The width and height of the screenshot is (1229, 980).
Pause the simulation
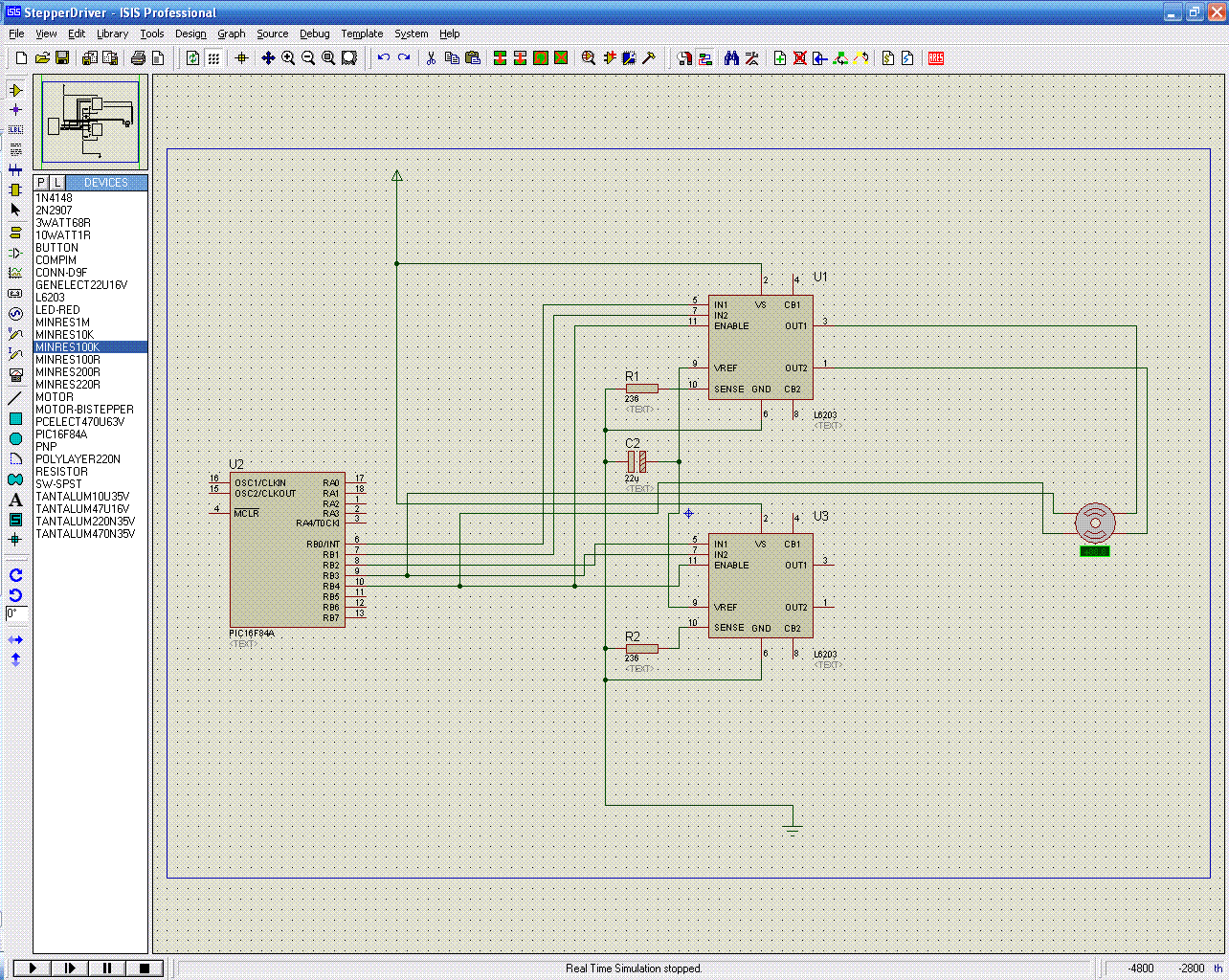(x=107, y=969)
